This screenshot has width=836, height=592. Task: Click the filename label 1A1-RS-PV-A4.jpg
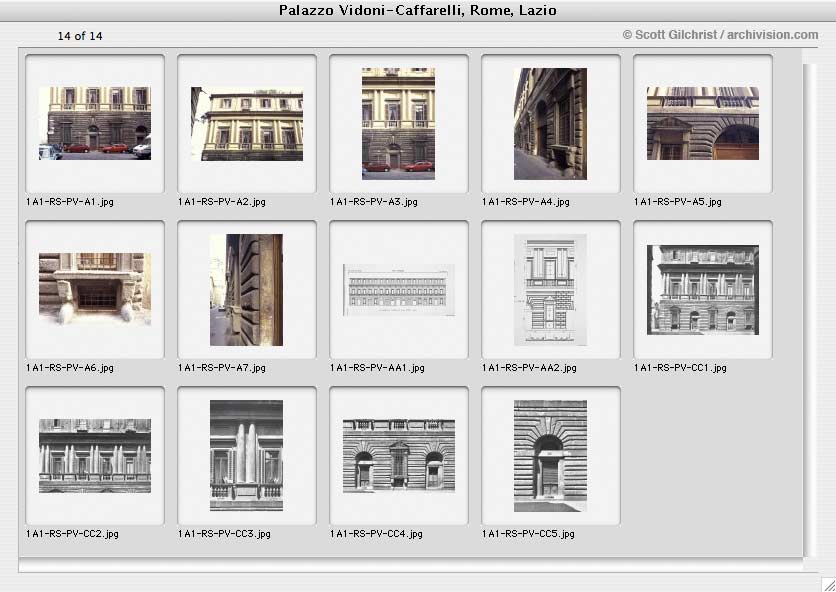(526, 202)
